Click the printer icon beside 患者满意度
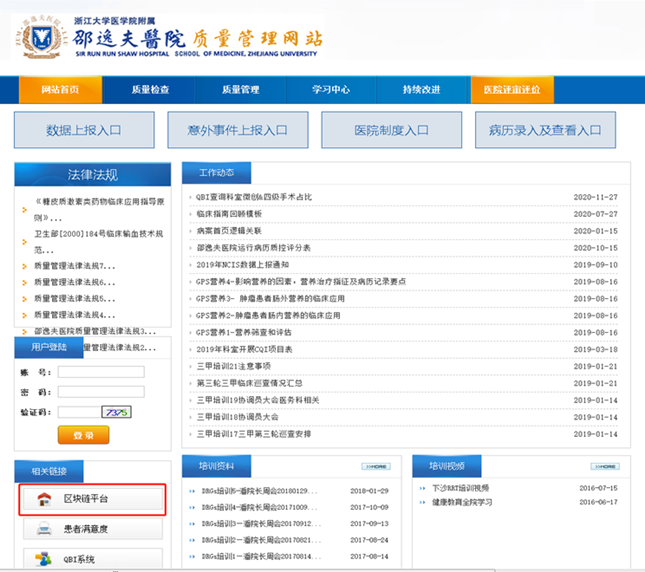The image size is (645, 572). pos(43,529)
